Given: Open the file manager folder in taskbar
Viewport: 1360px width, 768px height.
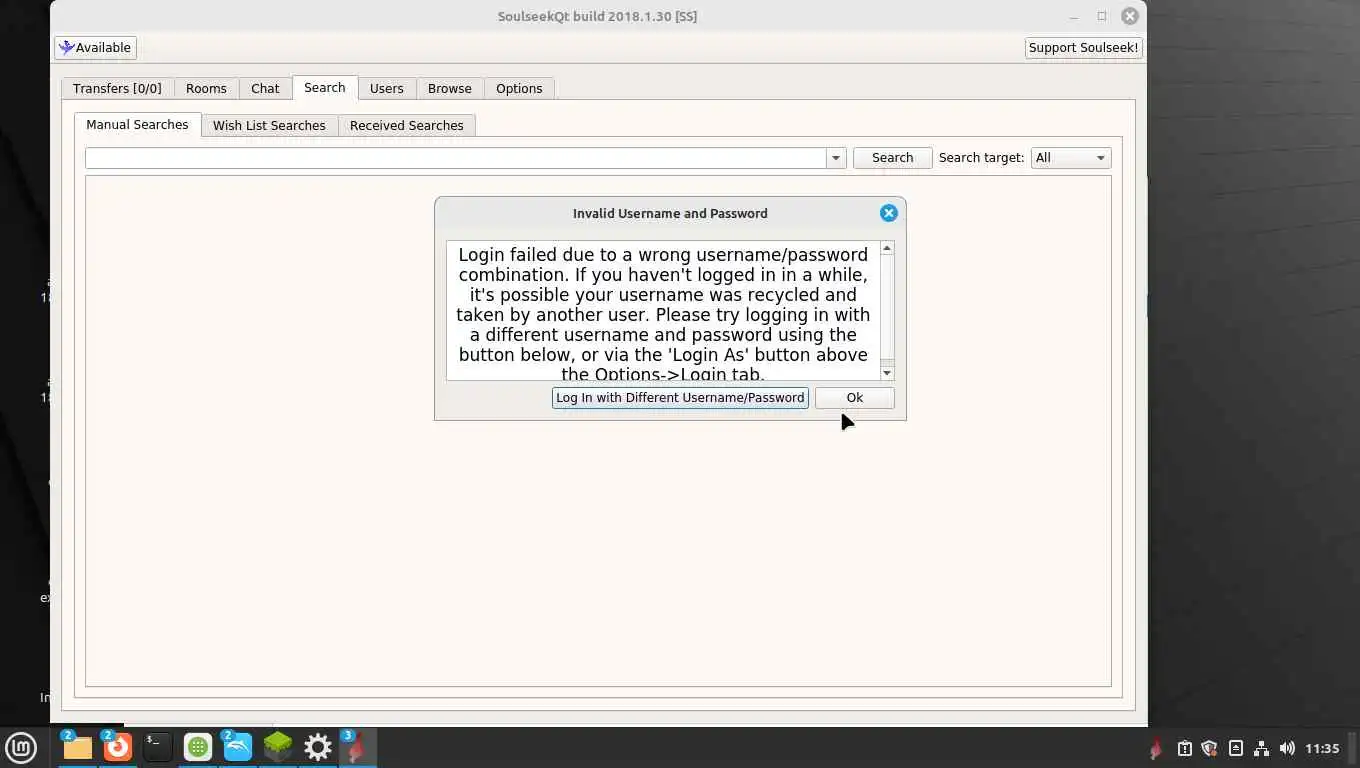Looking at the screenshot, I should click(77, 747).
